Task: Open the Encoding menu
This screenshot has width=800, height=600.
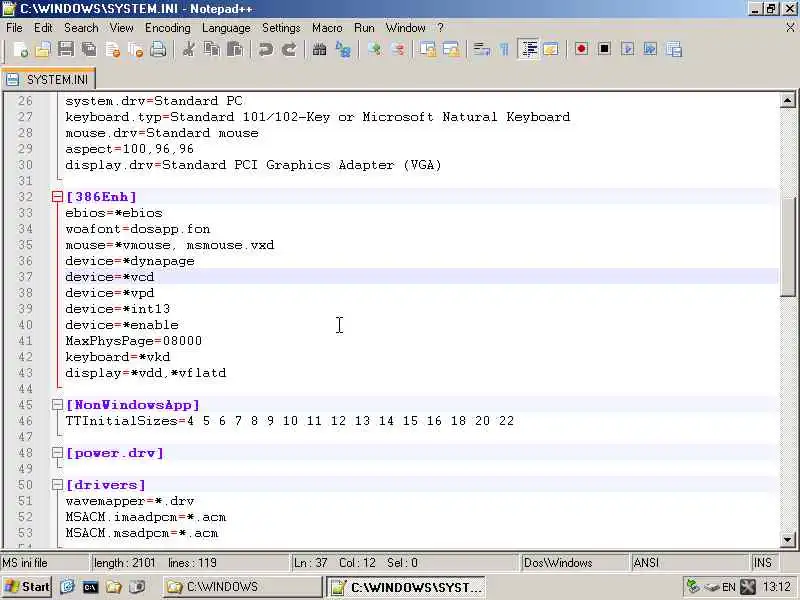Action: tap(167, 28)
